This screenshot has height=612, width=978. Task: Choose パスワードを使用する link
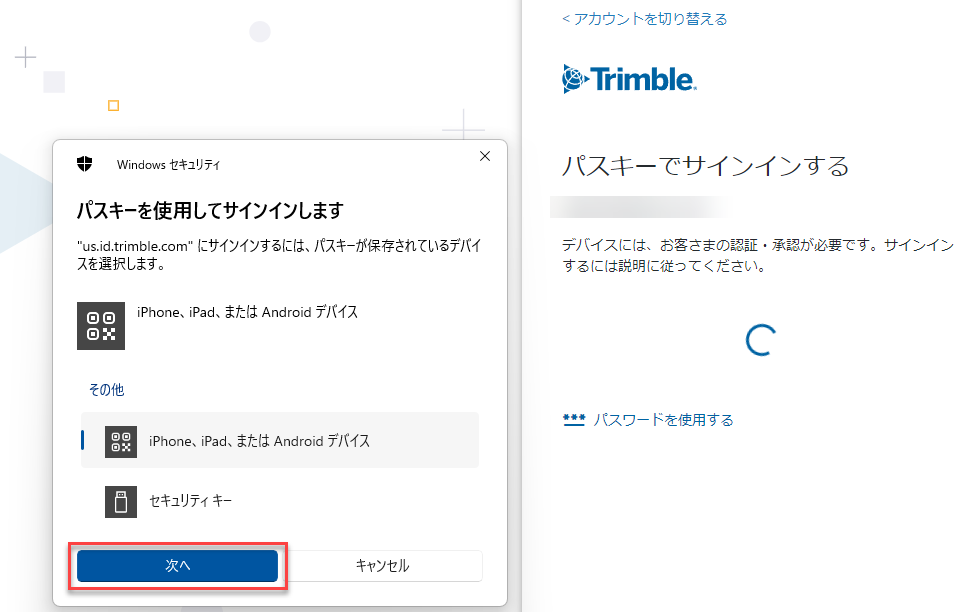pos(663,420)
